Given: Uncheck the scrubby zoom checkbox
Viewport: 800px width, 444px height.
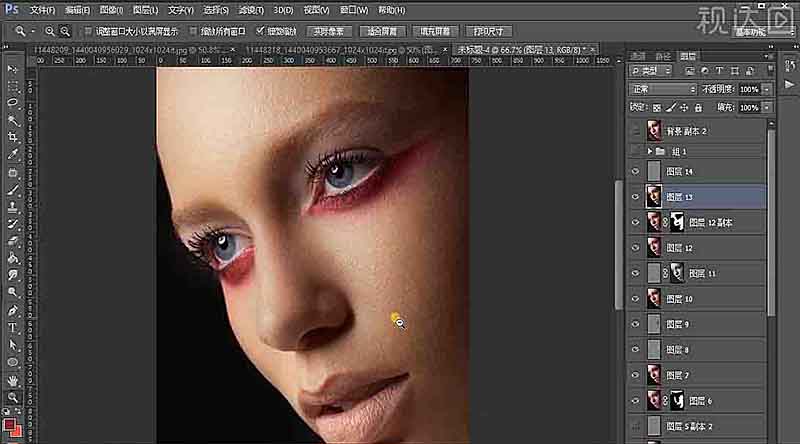Looking at the screenshot, I should tap(260, 31).
